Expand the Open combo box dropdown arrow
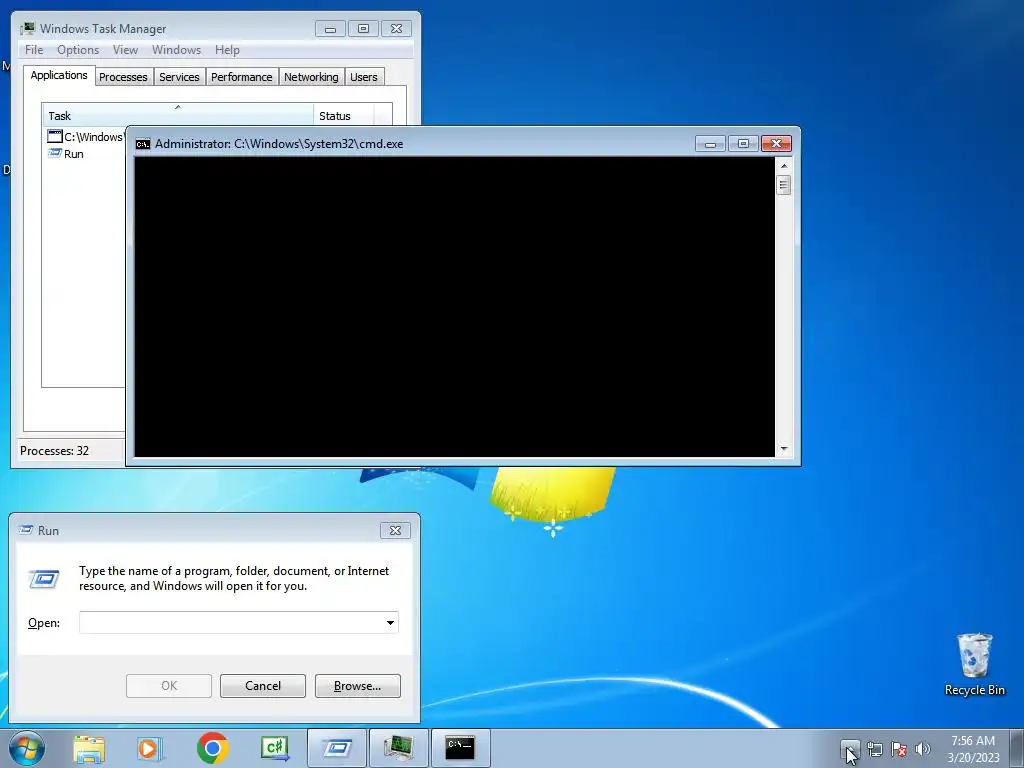1024x768 pixels. tap(390, 622)
